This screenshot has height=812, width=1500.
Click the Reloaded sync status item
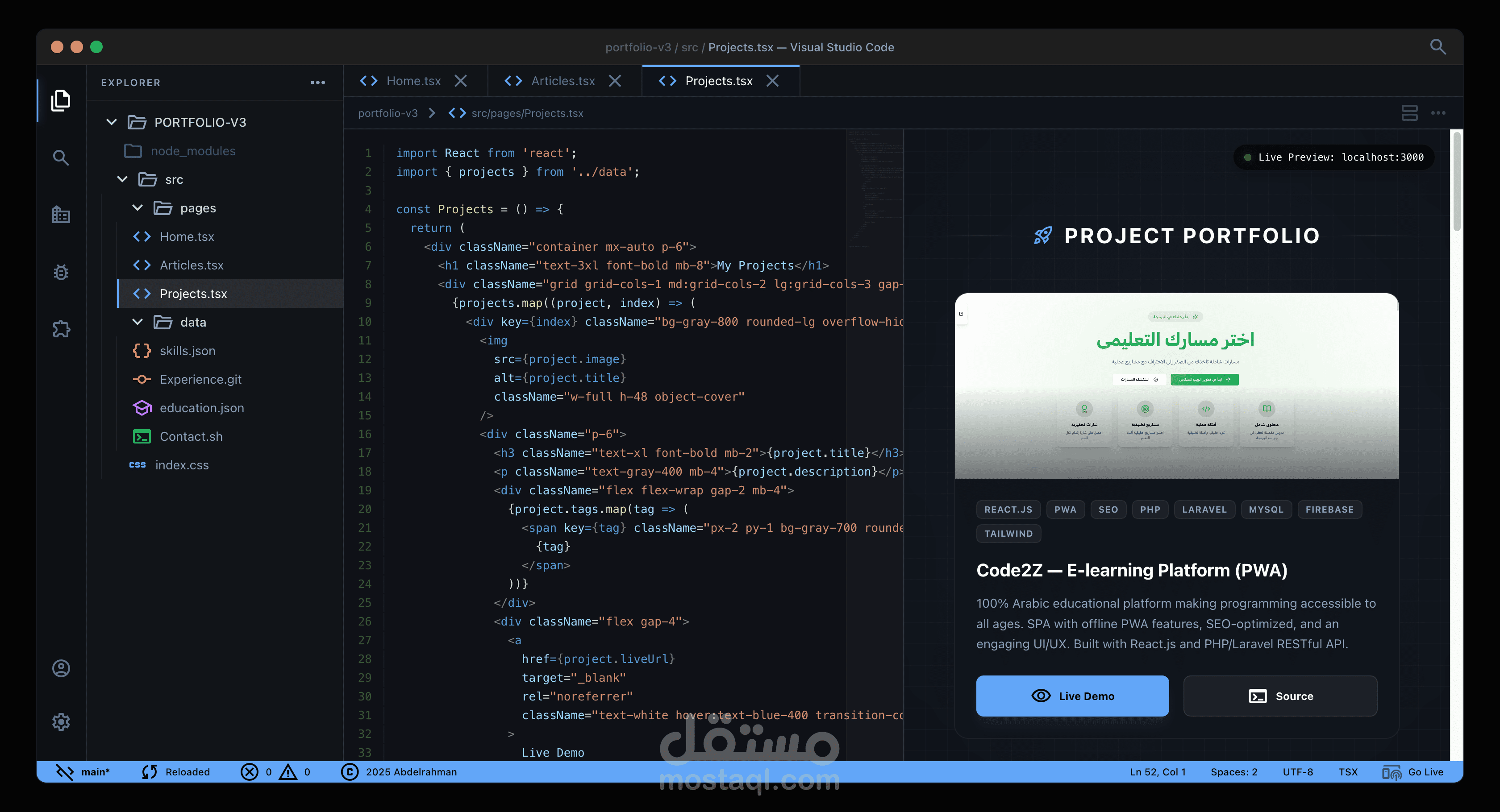176,772
